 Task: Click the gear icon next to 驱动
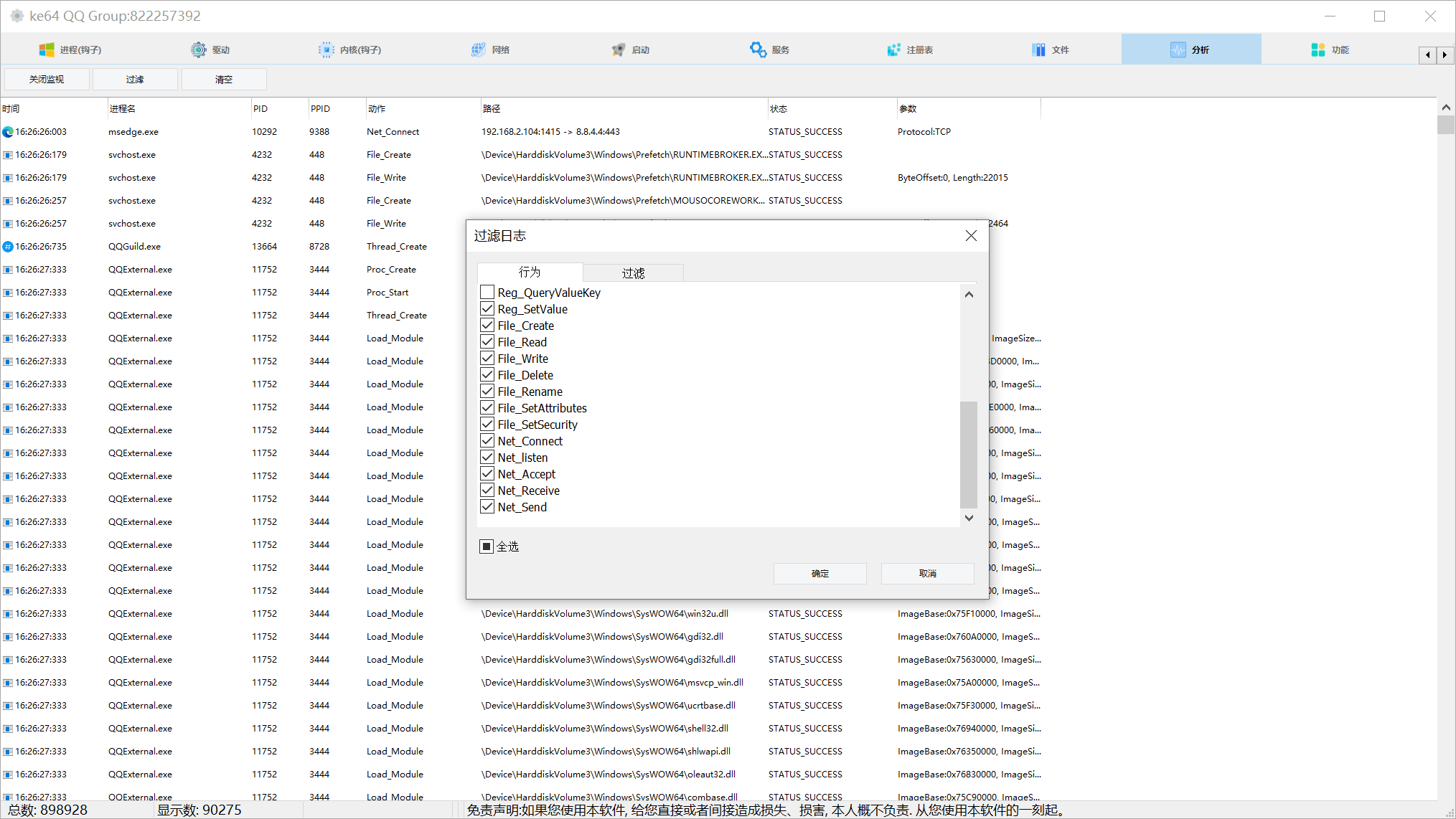coord(199,49)
